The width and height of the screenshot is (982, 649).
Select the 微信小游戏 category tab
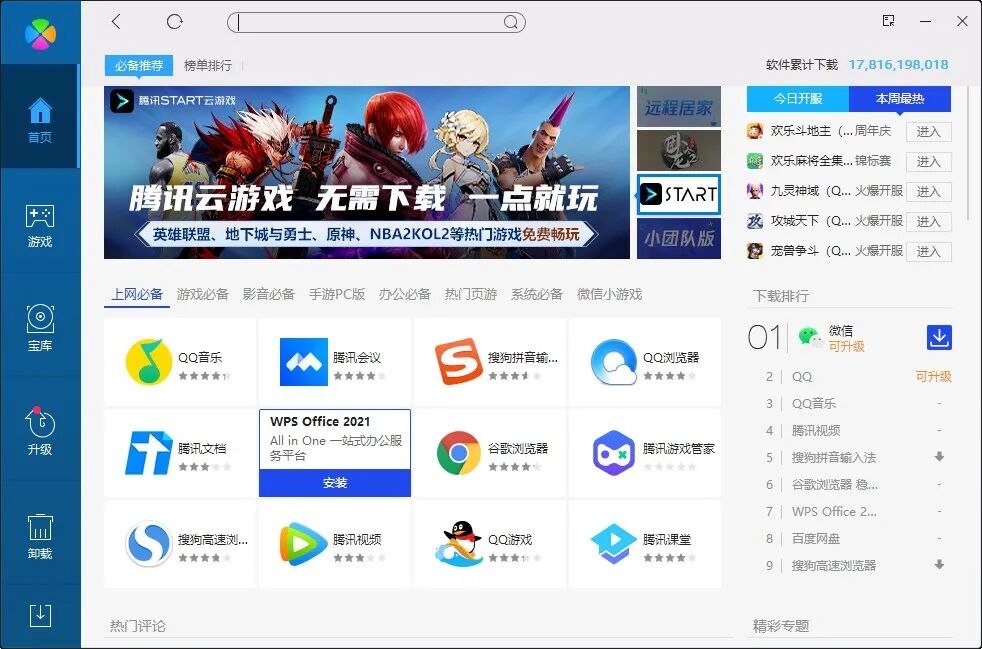point(609,294)
